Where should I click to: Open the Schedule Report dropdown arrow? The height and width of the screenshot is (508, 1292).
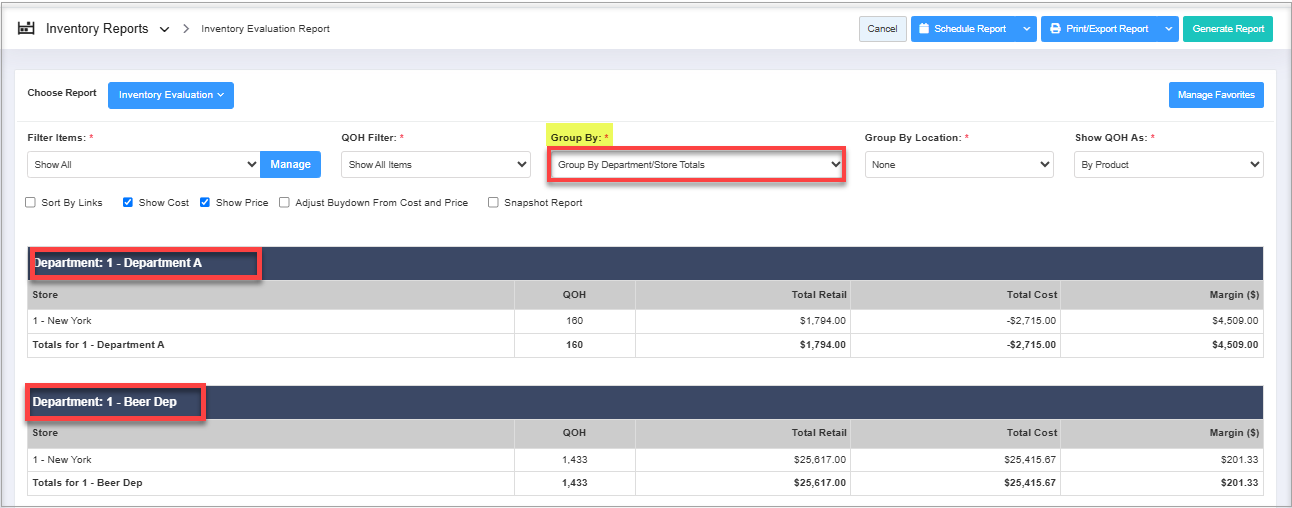coord(1026,29)
